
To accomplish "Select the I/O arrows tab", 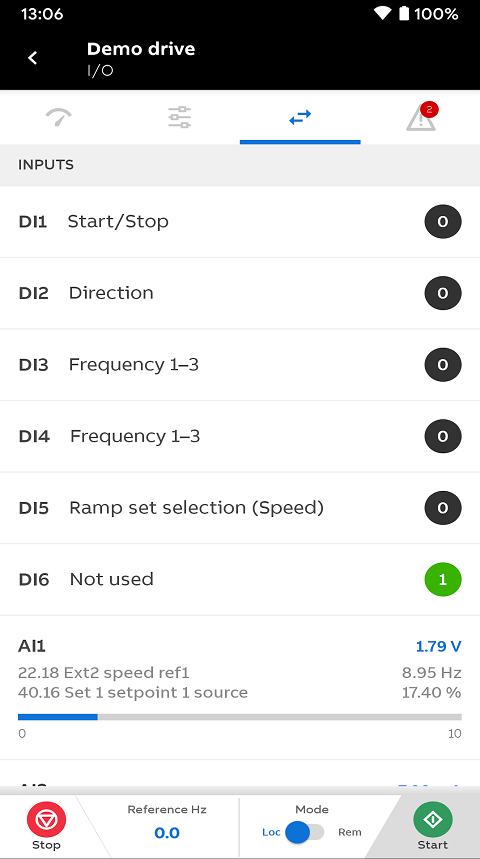I will (x=300, y=117).
